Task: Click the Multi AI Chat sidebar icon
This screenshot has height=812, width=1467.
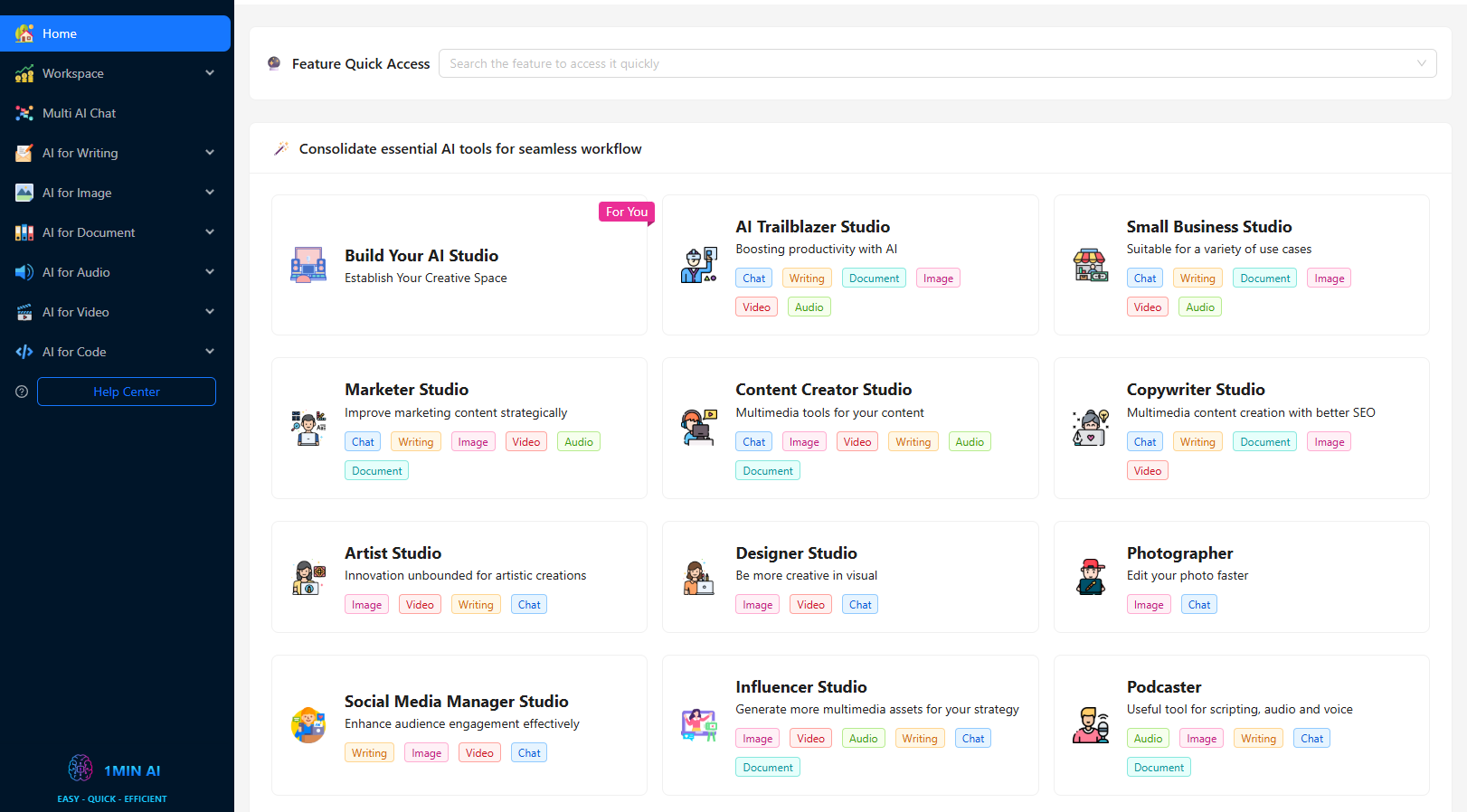Action: [24, 113]
